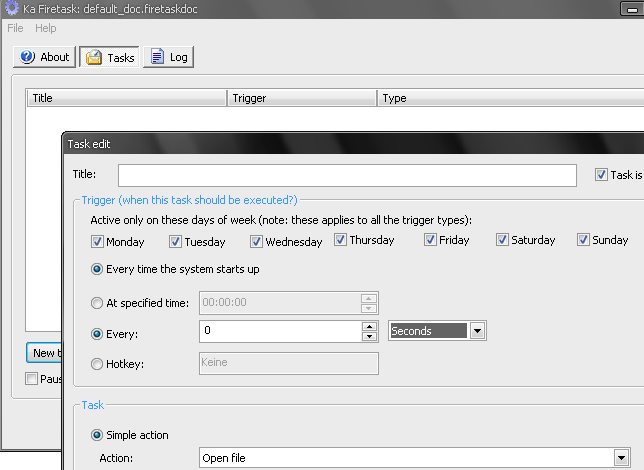
Task: Expand the Seconds unit dropdown
Action: coord(477,331)
